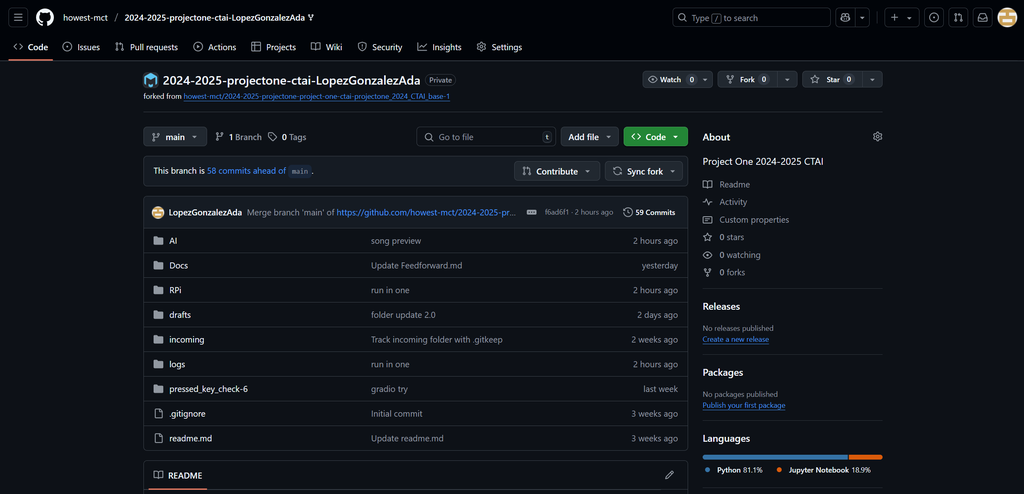Switch to the Issues tab
1024x494 pixels.
pos(81,47)
